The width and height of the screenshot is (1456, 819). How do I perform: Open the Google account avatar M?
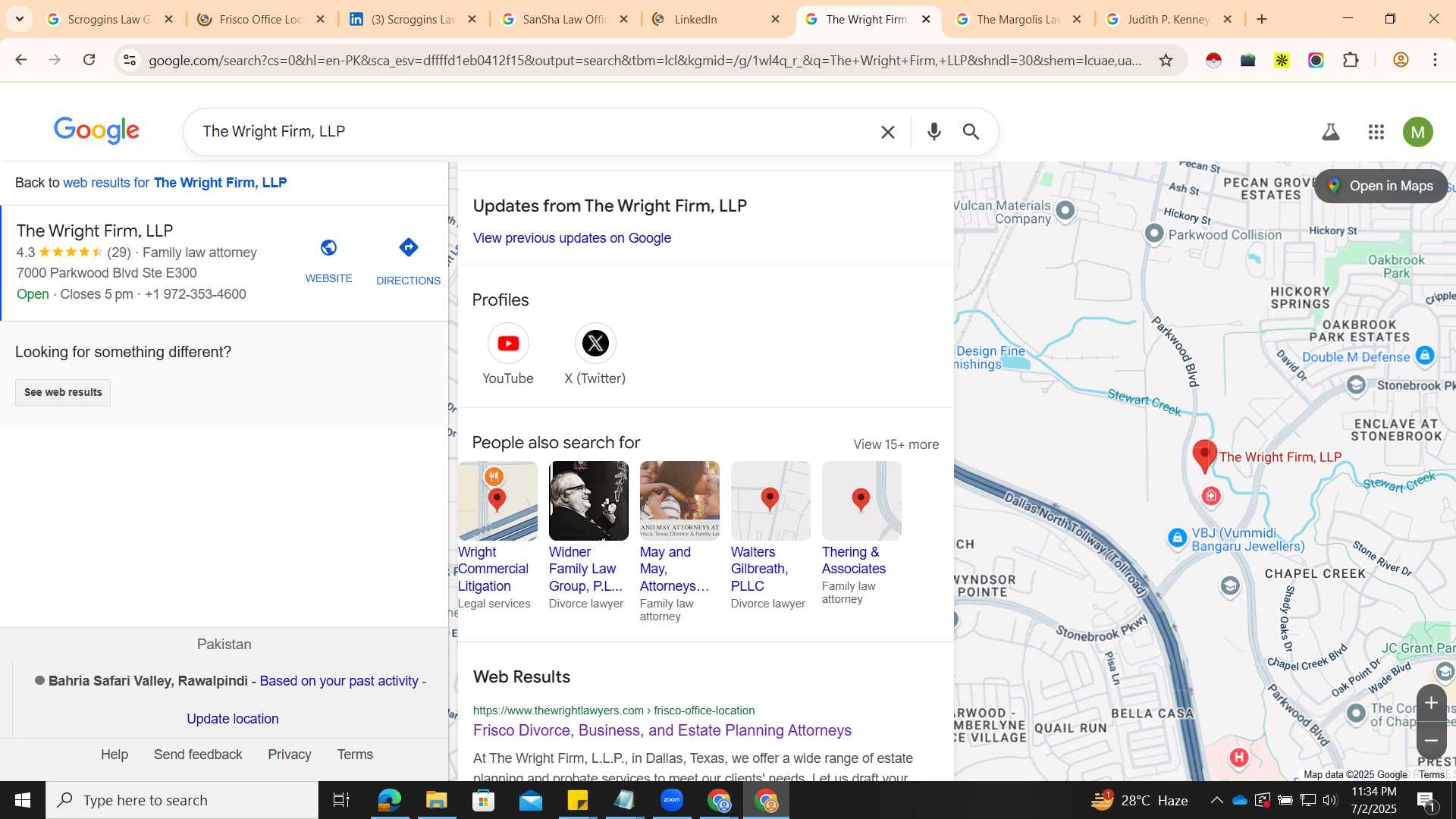(x=1418, y=132)
